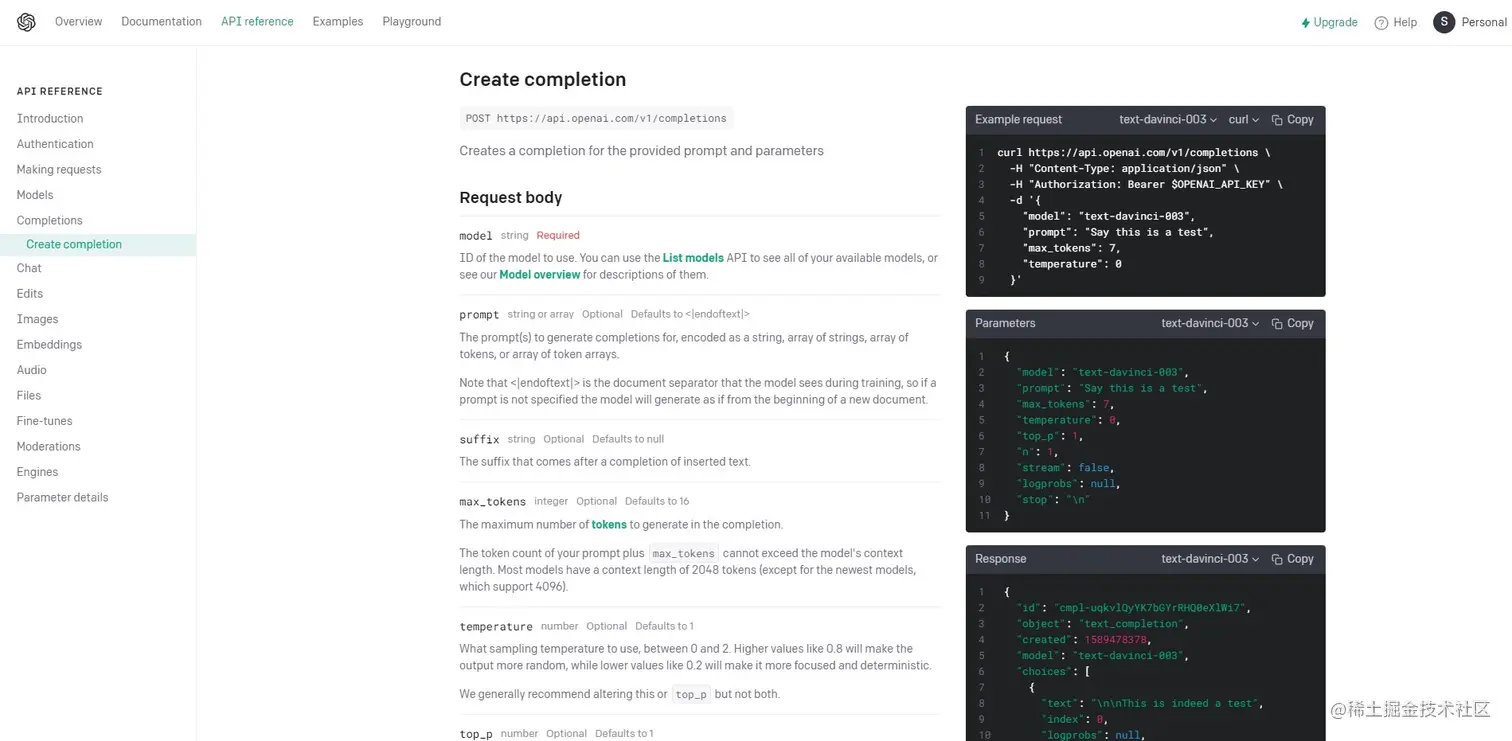
Task: Open Files in the sidebar
Action: 29,396
